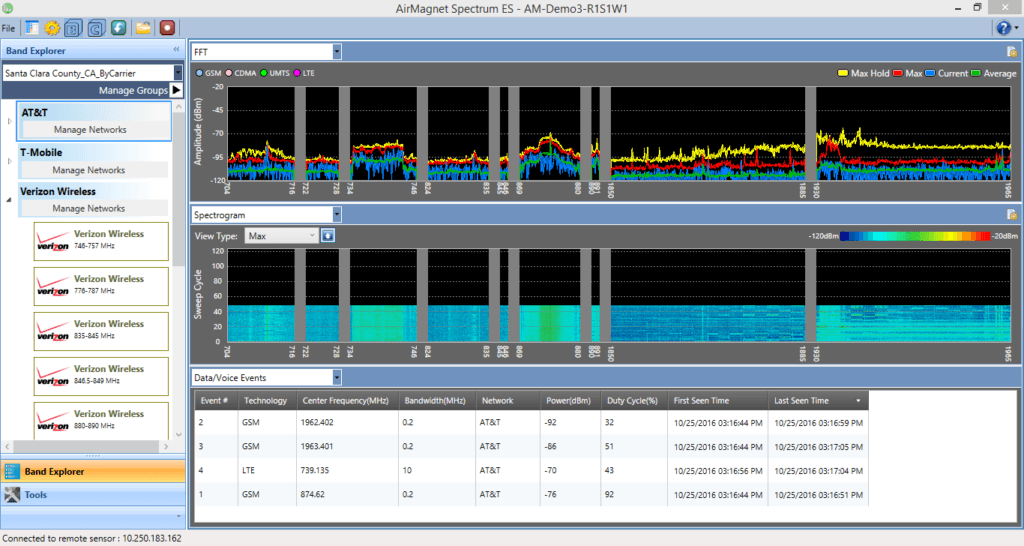Switch to the Tools tab
This screenshot has width=1024, height=546.
(93, 495)
